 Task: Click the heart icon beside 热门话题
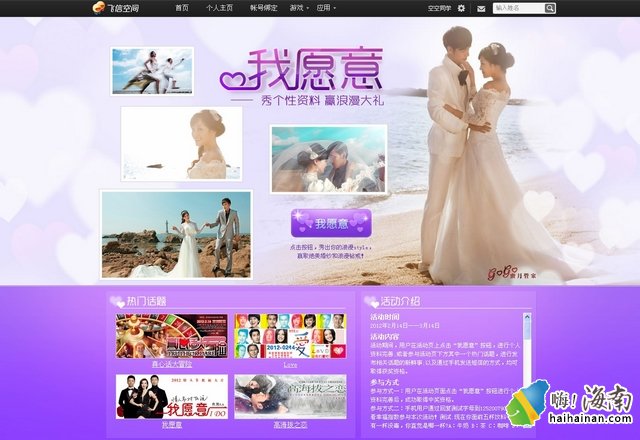(x=118, y=302)
